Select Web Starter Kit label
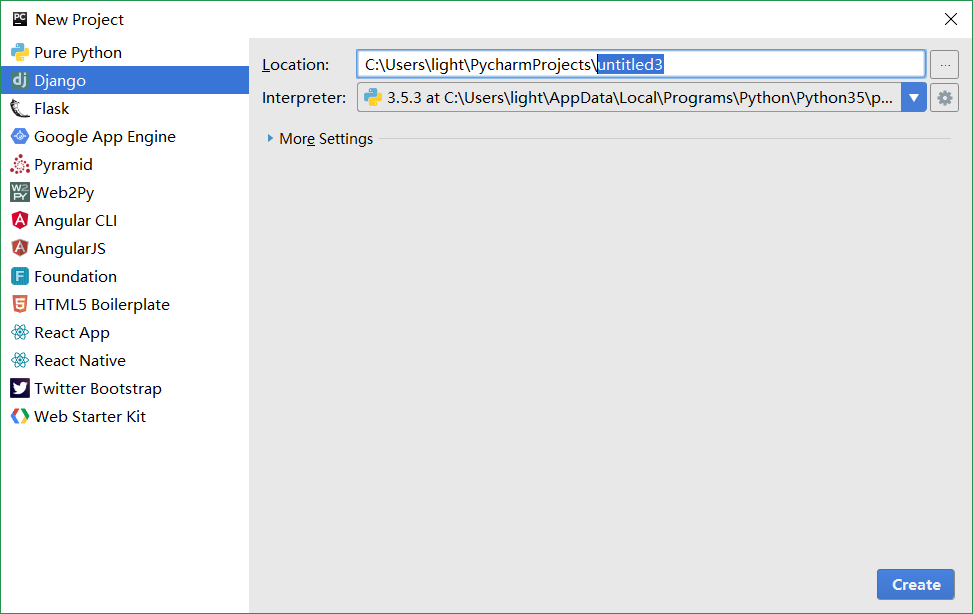The width and height of the screenshot is (973, 614). [90, 416]
